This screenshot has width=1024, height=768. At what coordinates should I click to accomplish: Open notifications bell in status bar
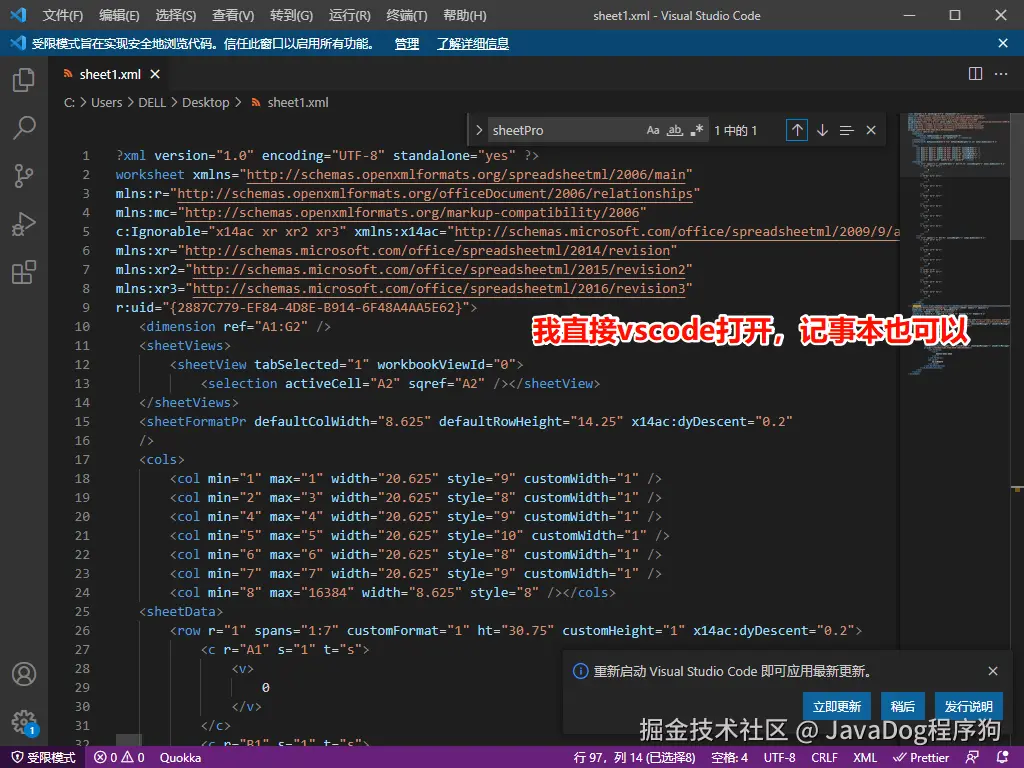[1004, 758]
